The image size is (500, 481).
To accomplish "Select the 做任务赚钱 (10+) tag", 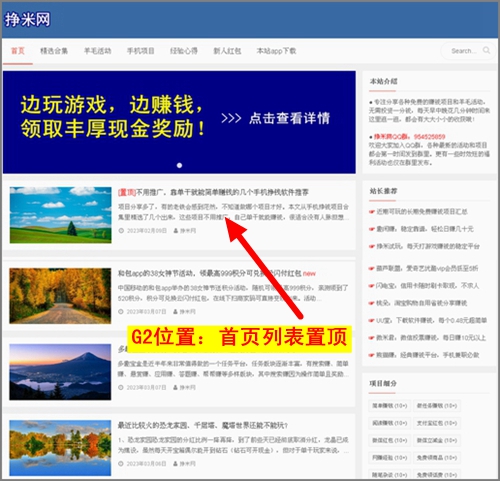I will pyautogui.click(x=437, y=406).
